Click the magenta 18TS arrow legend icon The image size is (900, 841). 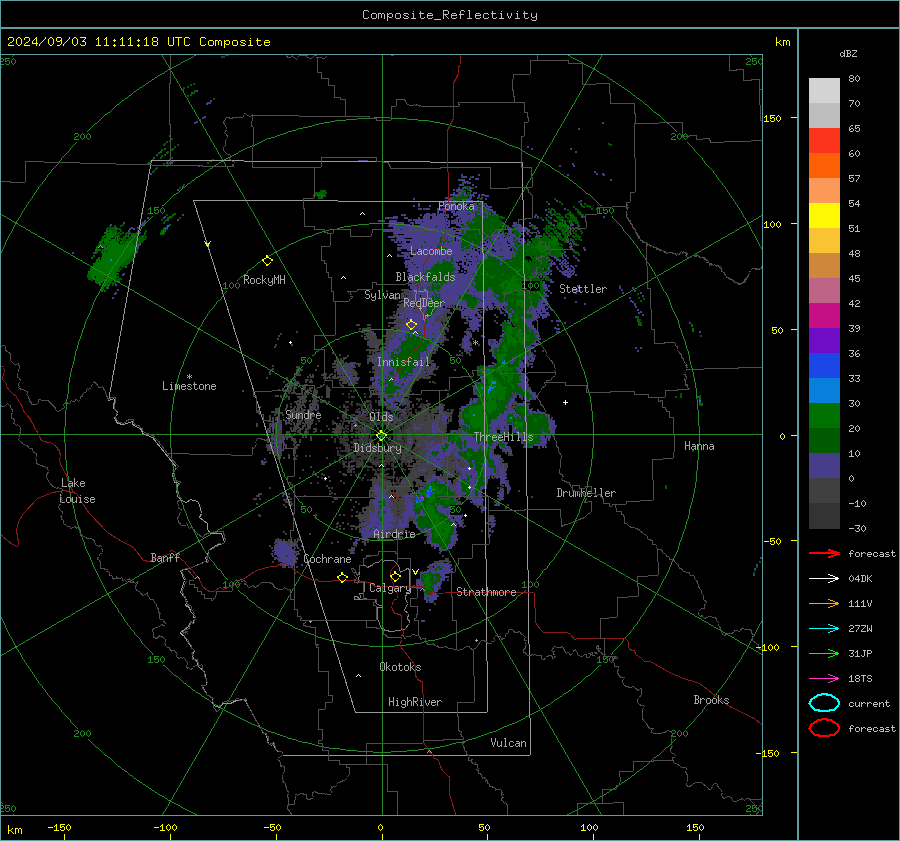(x=824, y=679)
